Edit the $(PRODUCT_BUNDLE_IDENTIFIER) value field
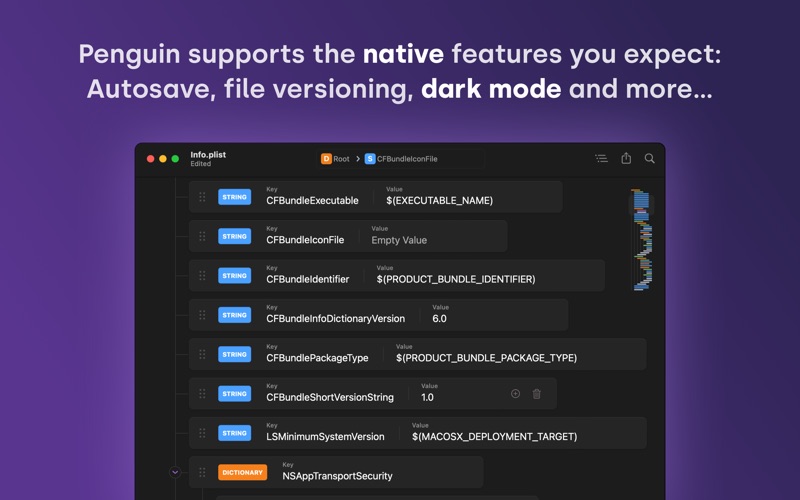 coord(456,279)
